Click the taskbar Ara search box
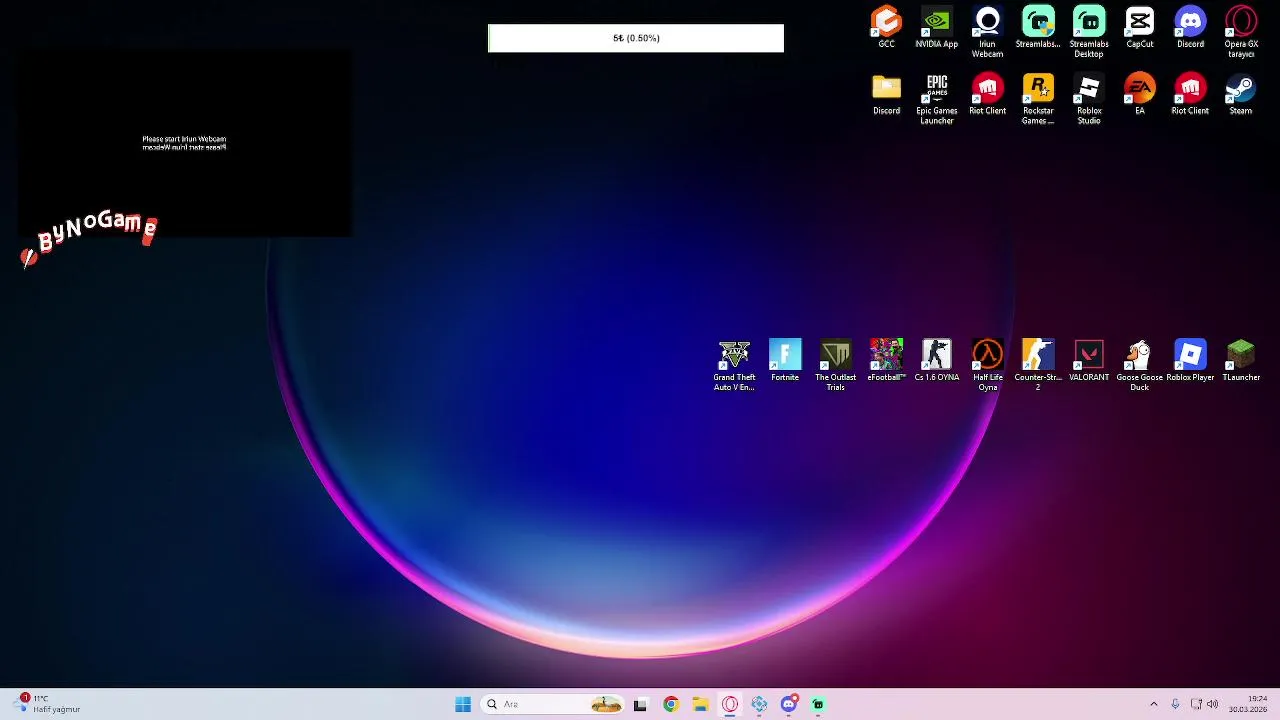 554,704
